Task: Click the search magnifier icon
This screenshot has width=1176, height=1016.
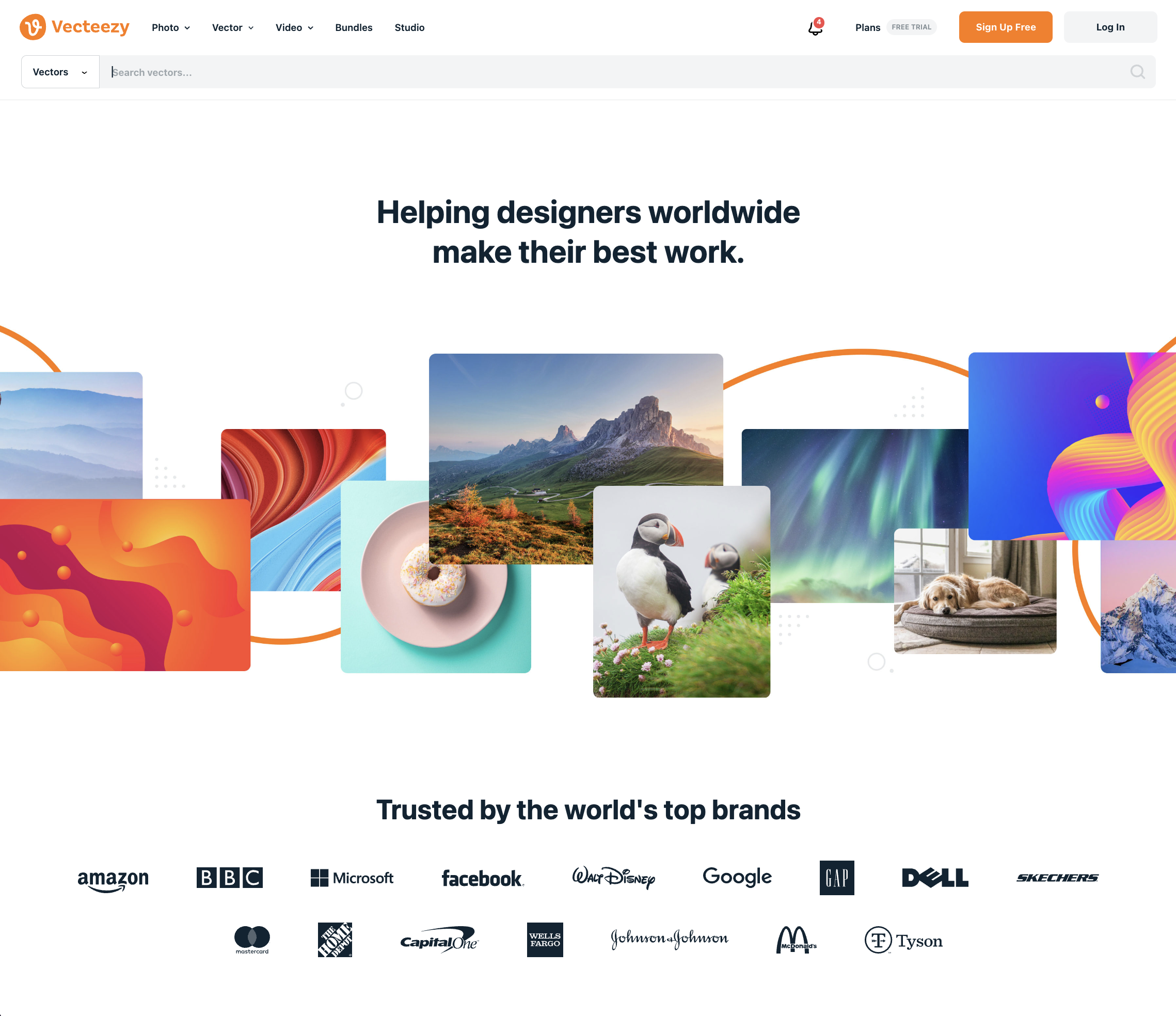Action: [1137, 72]
